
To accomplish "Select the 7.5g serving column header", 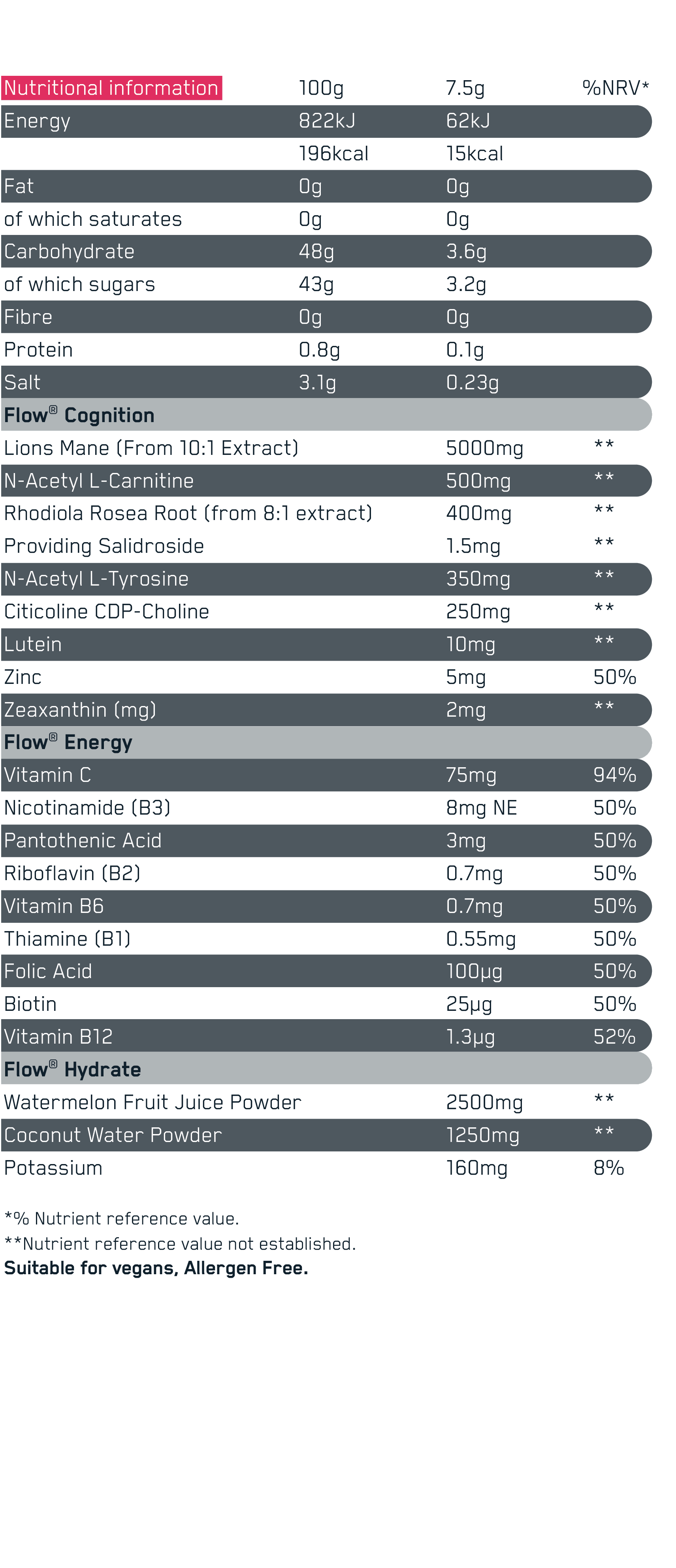I will coord(465,88).
